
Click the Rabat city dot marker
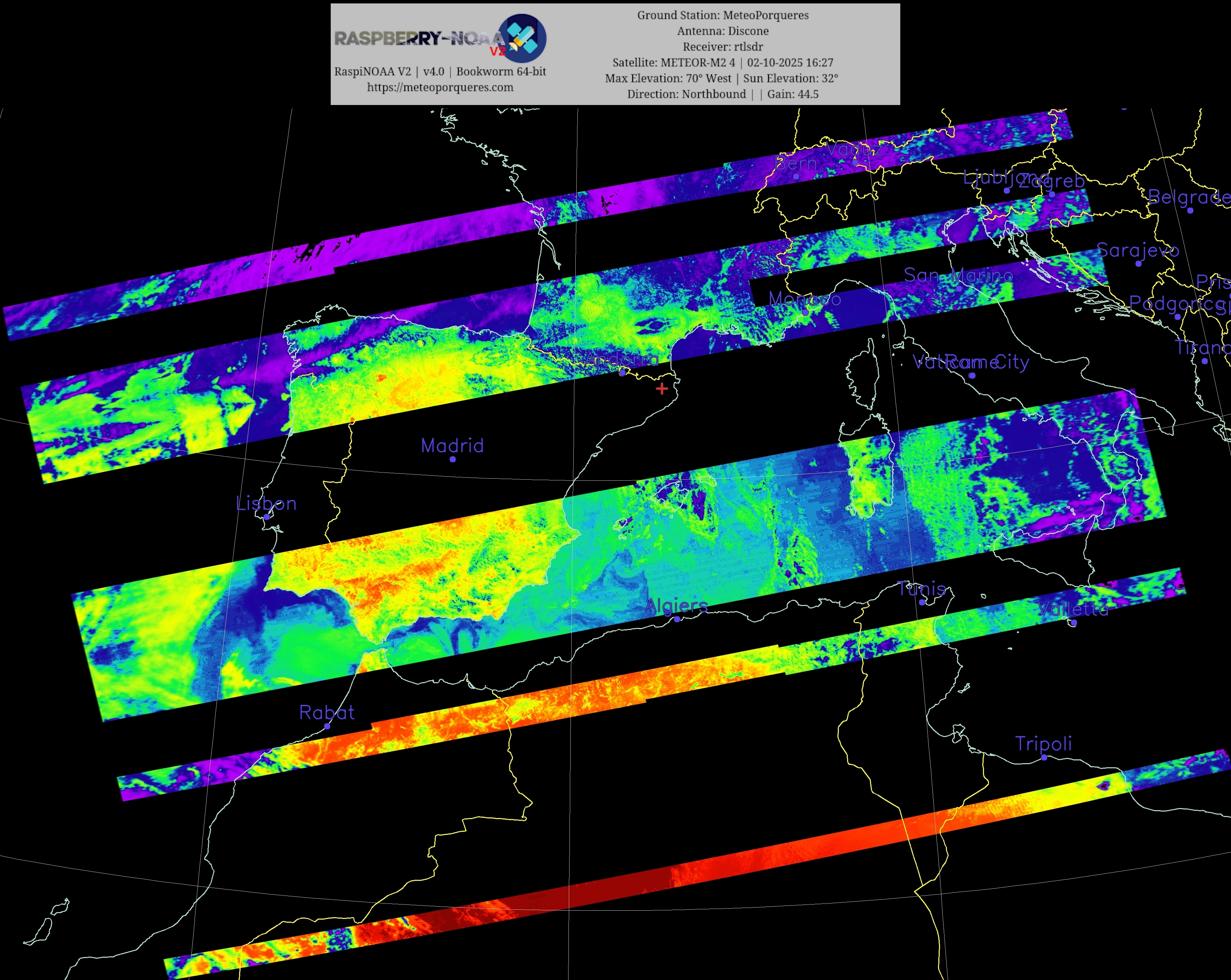point(327,726)
